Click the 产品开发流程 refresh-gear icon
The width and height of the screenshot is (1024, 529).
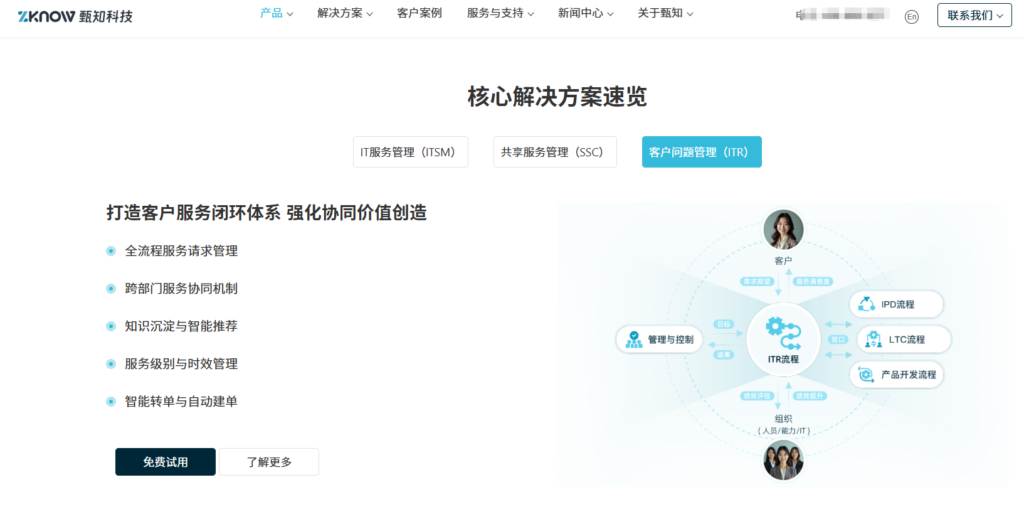[x=866, y=375]
